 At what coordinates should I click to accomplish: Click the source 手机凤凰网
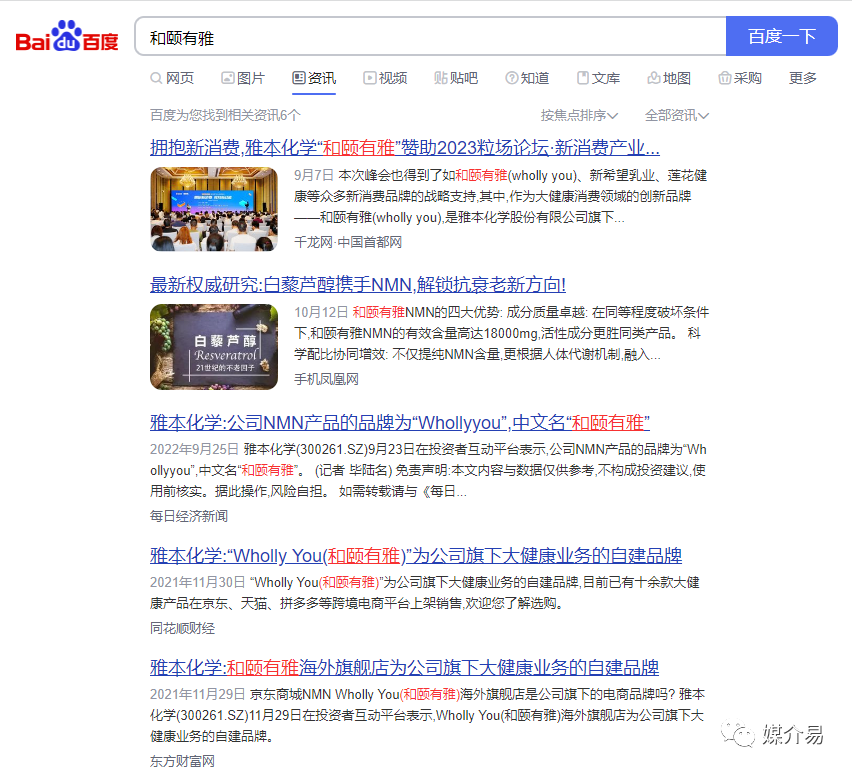pyautogui.click(x=326, y=379)
